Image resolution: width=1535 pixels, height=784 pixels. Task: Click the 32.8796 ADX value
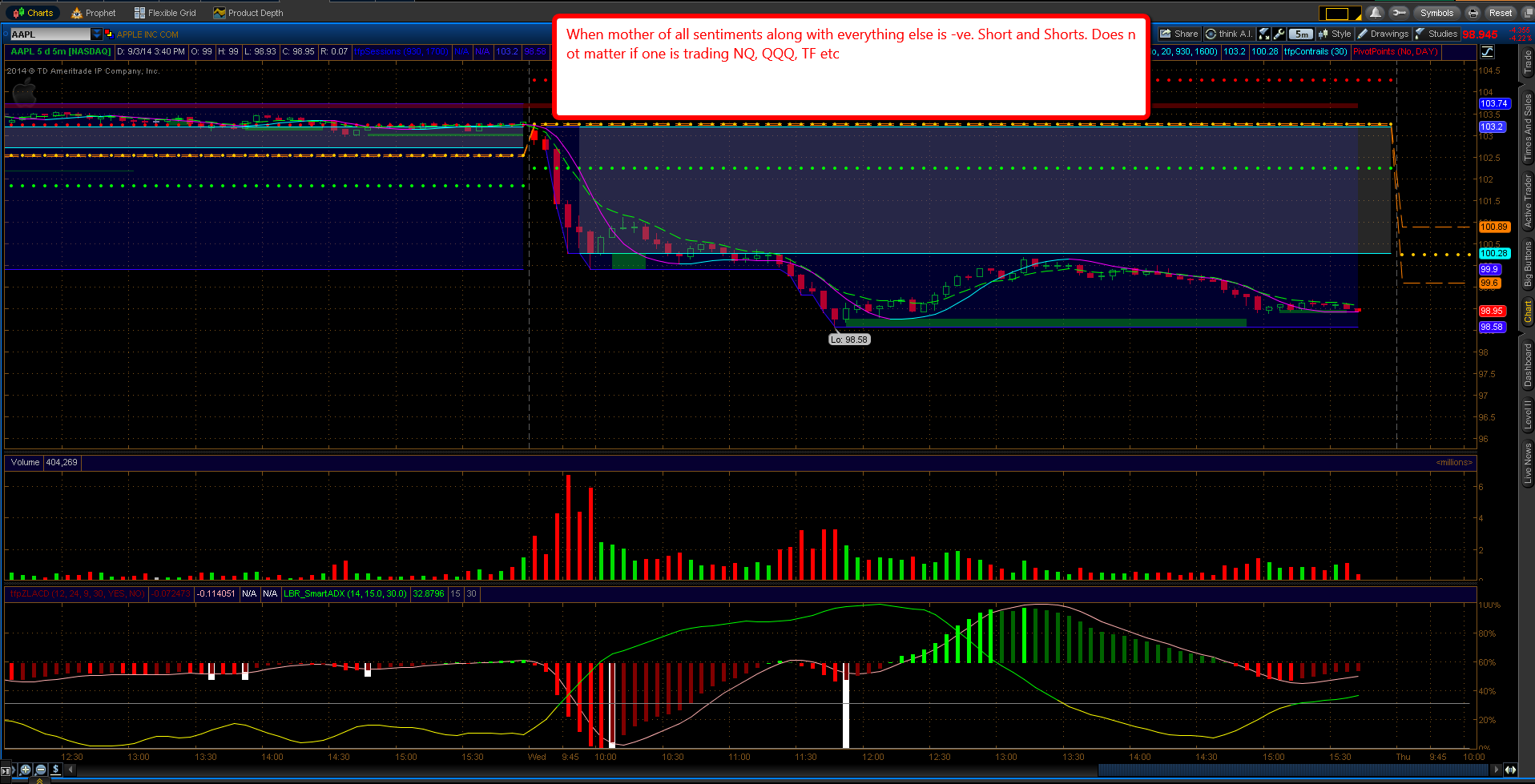tap(429, 593)
